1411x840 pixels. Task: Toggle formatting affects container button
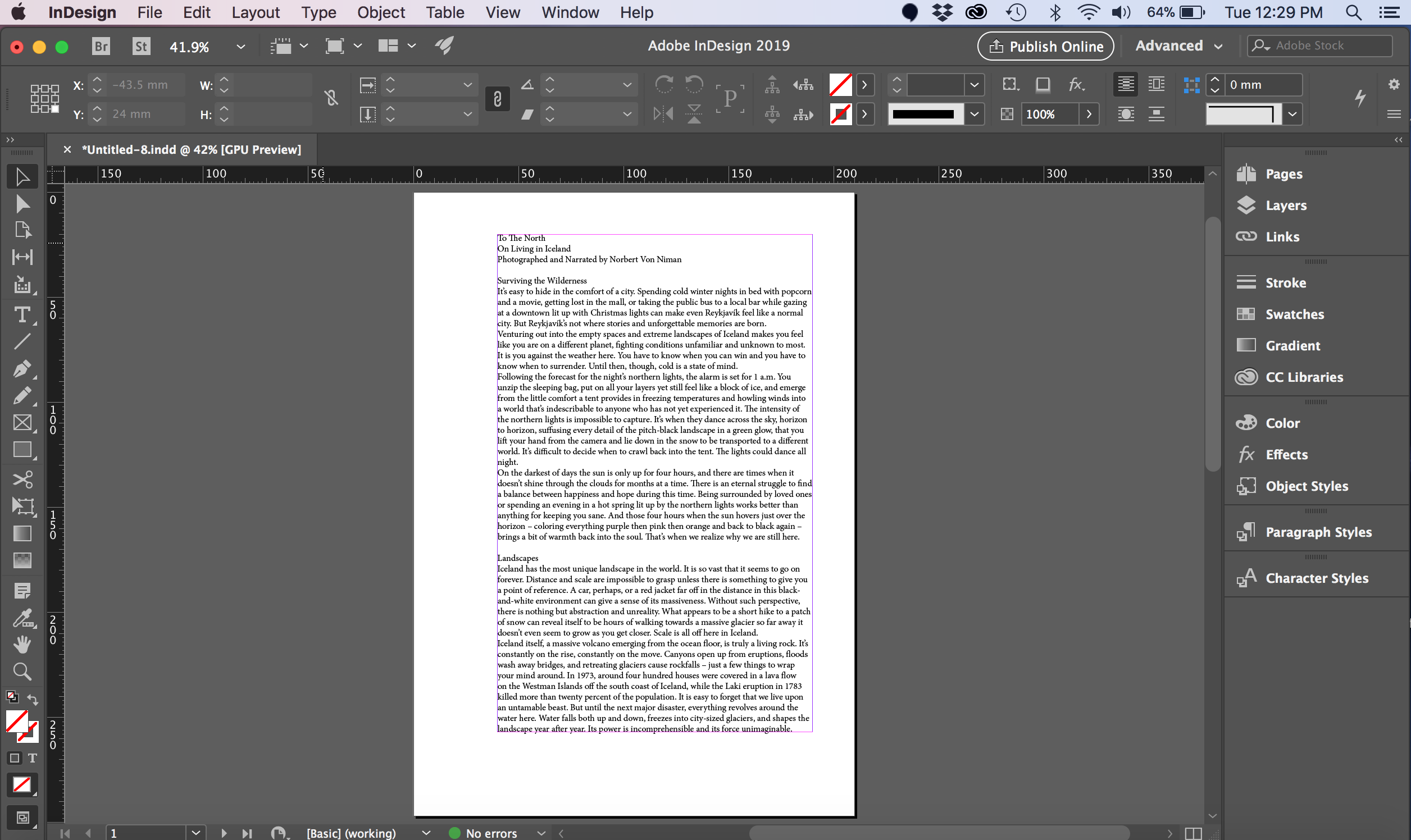pos(15,758)
